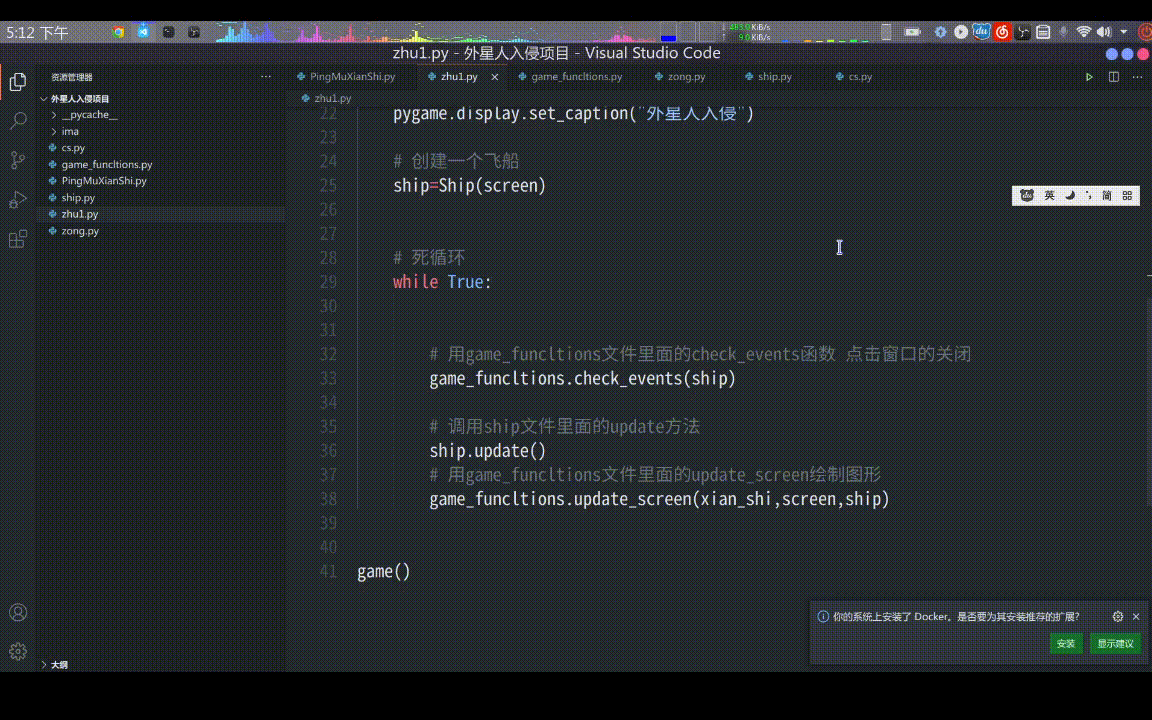Switch to the ship.py tab

pos(774,76)
